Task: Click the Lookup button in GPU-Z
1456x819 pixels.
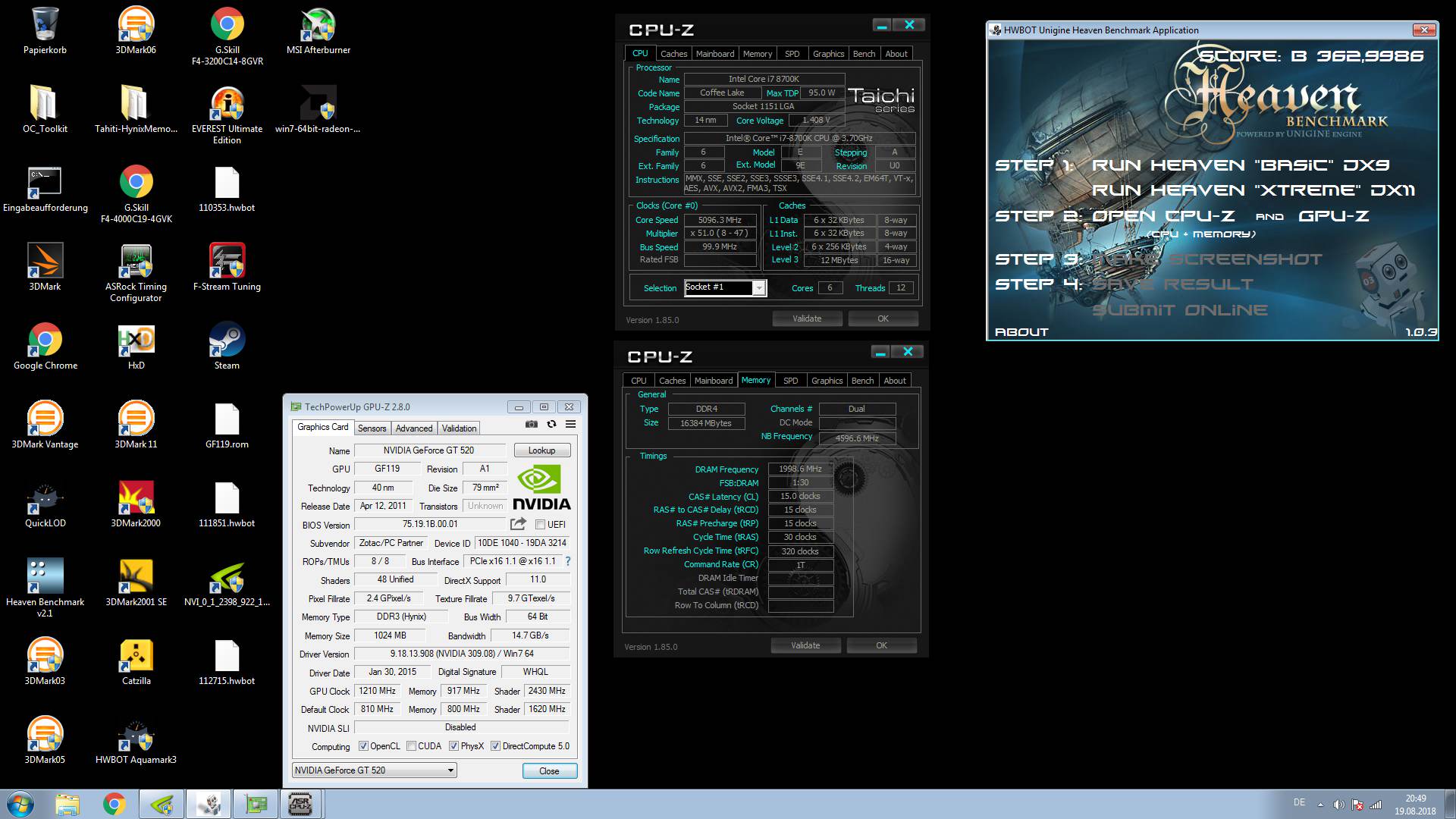Action: click(x=542, y=450)
